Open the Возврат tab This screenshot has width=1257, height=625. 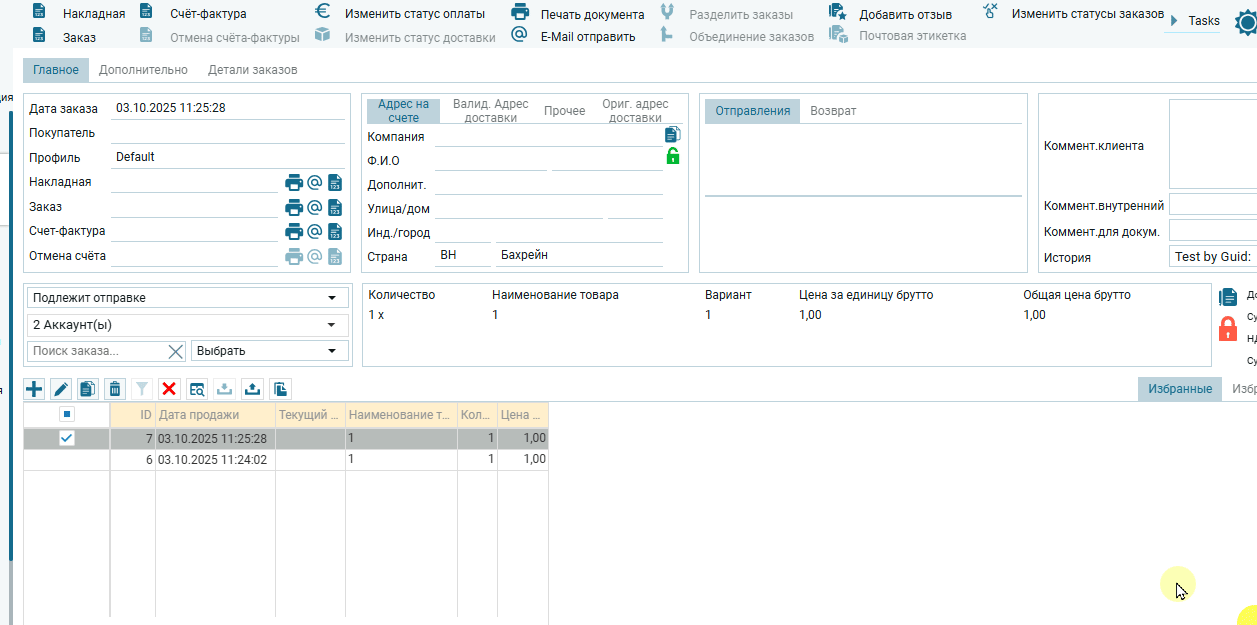coord(833,111)
